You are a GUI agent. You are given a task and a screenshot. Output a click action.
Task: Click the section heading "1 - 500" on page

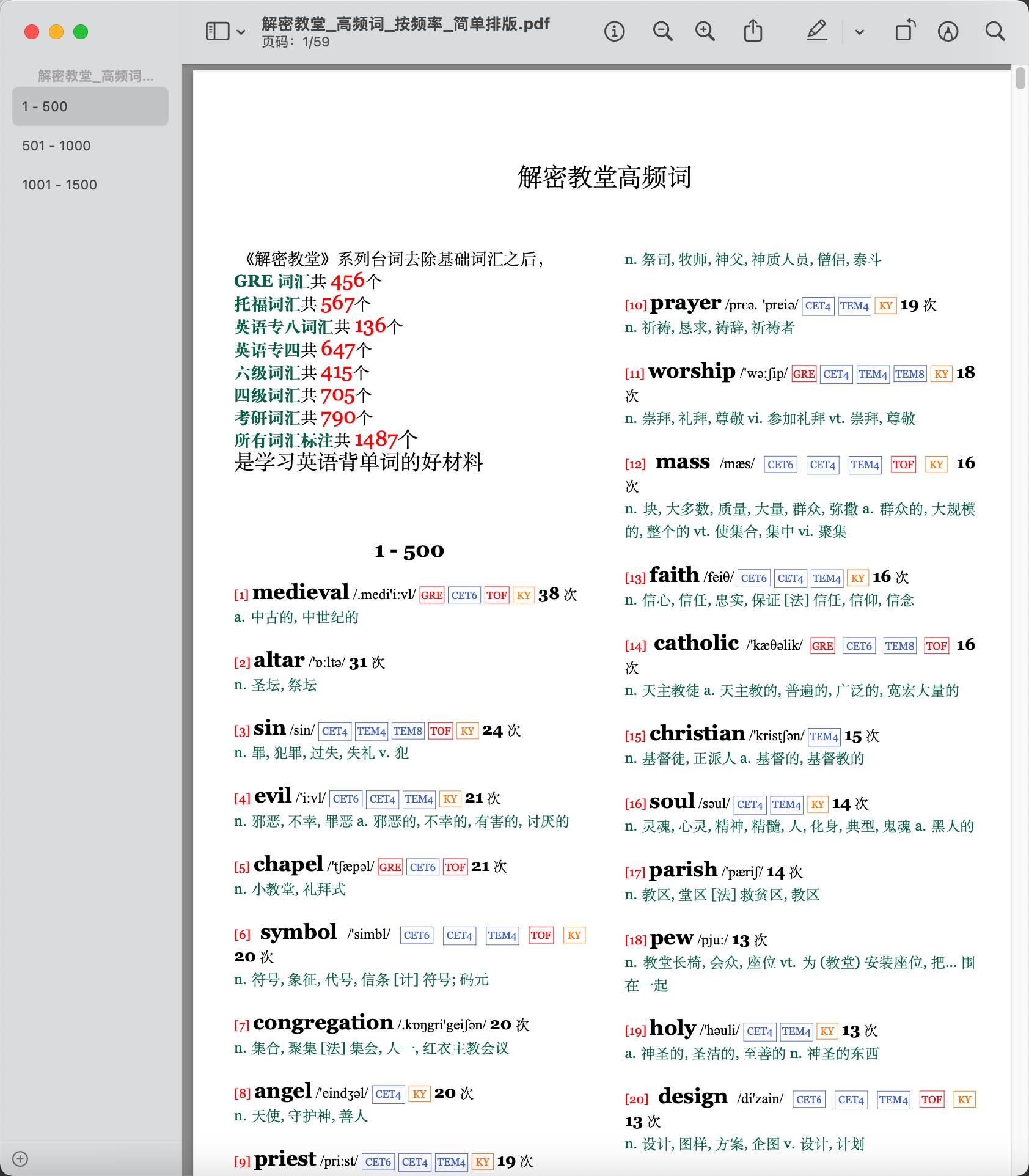pos(409,551)
